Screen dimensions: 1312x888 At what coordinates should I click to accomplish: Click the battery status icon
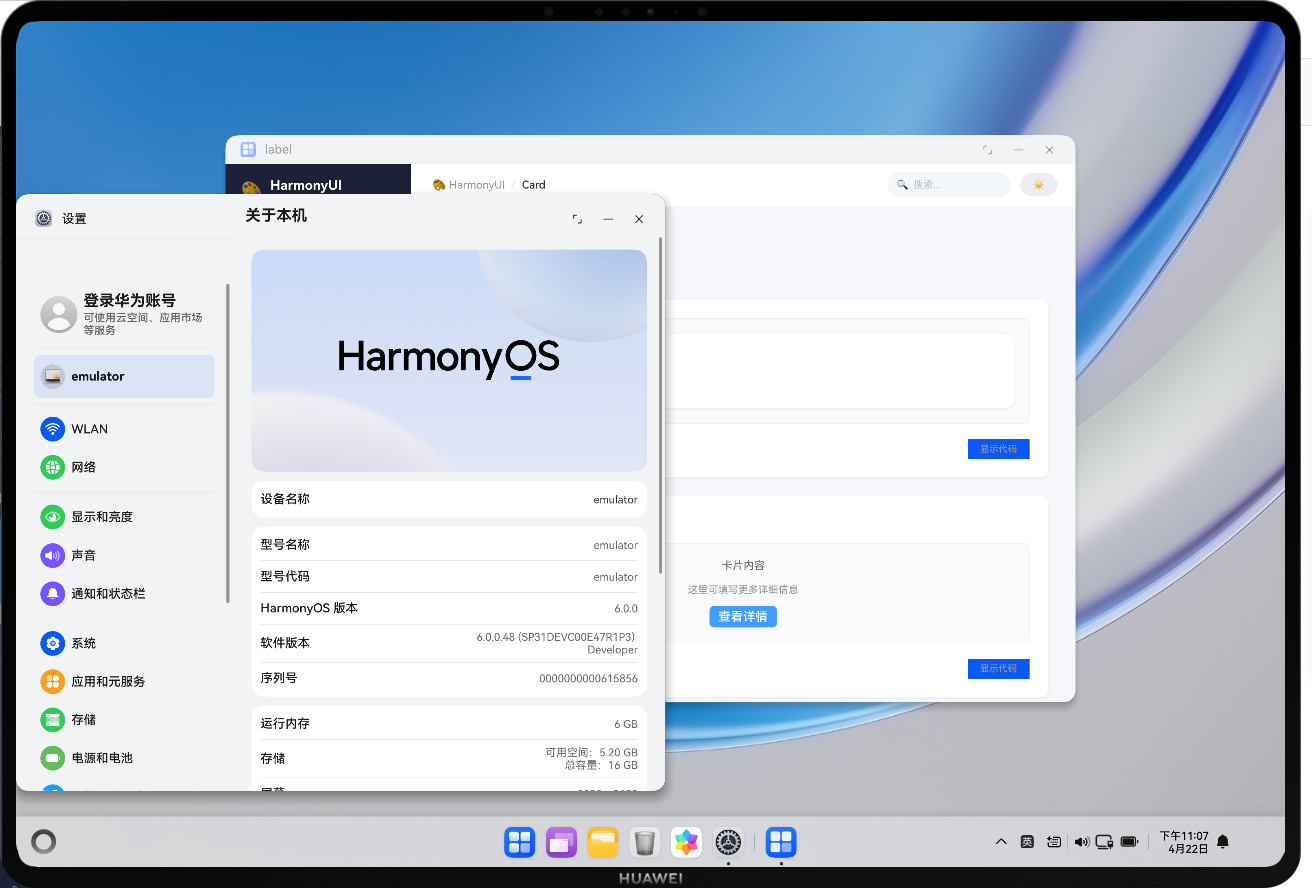click(1130, 842)
